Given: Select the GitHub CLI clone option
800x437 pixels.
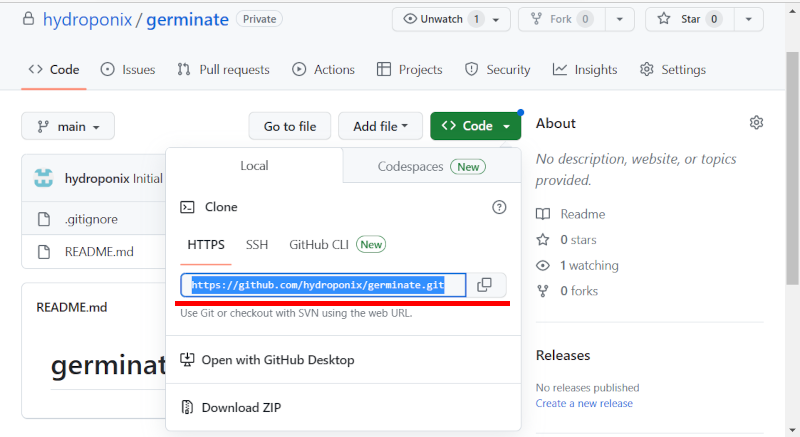Looking at the screenshot, I should pos(337,245).
